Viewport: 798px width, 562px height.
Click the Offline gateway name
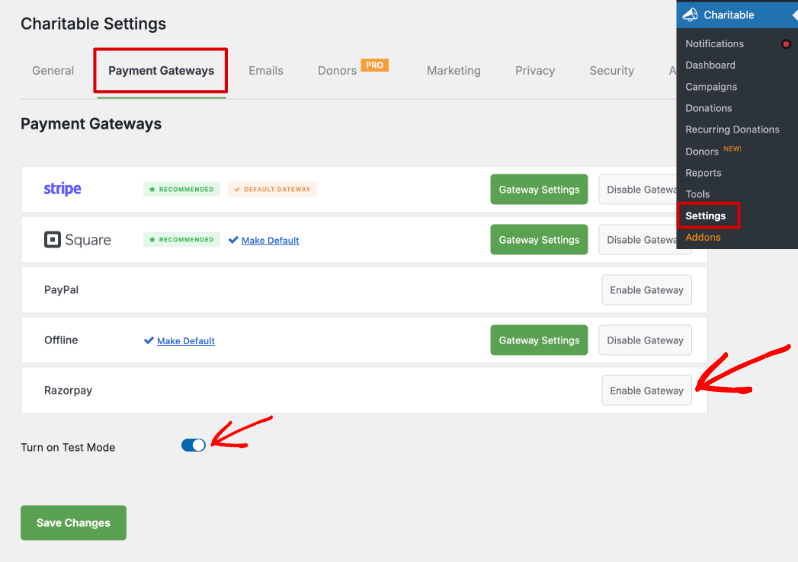(61, 340)
